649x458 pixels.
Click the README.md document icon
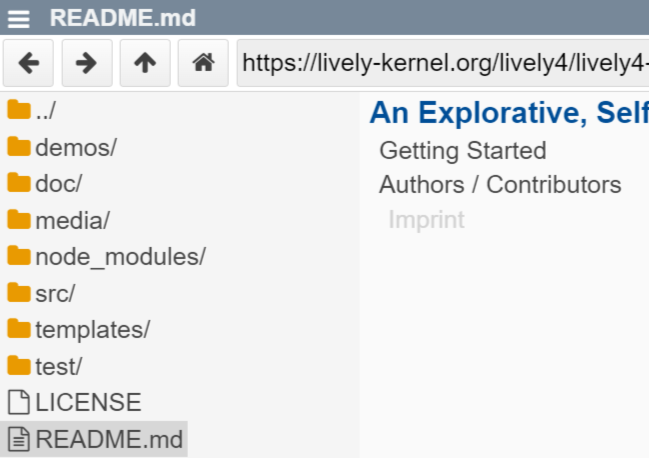click(18, 439)
